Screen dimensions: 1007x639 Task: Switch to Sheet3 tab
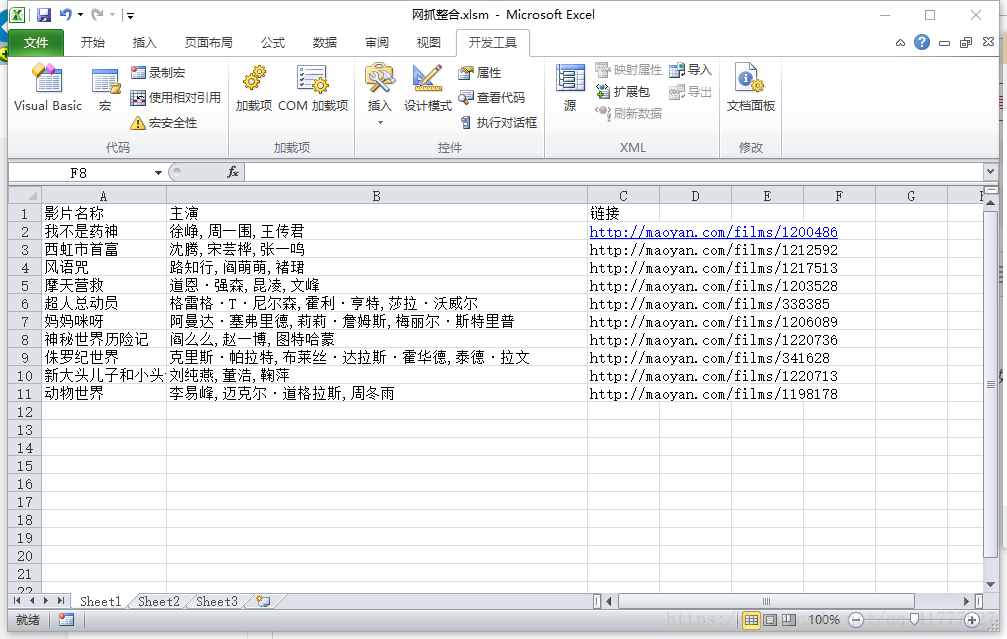[x=216, y=602]
